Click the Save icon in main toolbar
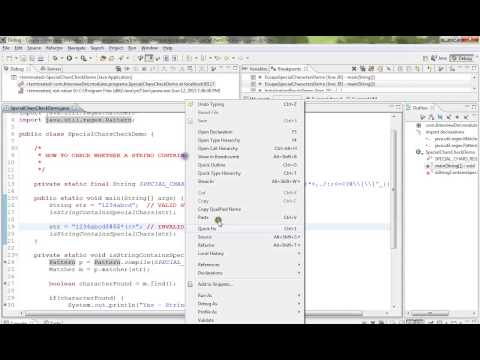Screen dimensions: 480x360 coord(23,58)
